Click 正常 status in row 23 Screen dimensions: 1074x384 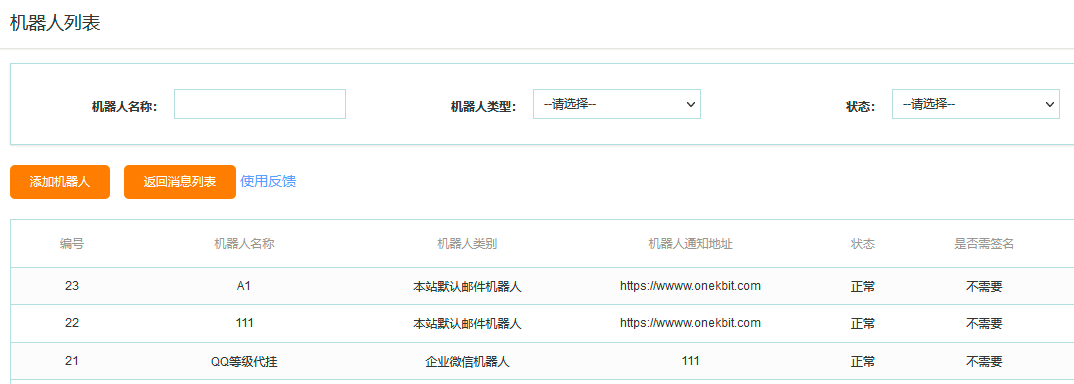[863, 287]
